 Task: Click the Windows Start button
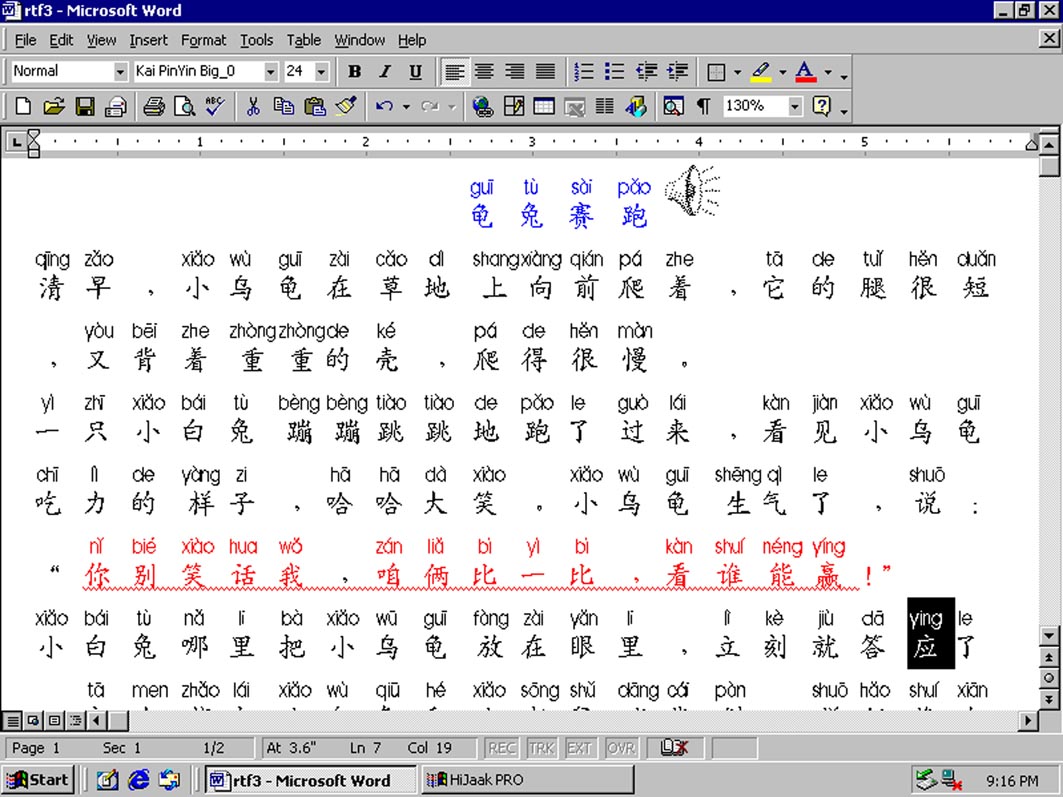37,780
